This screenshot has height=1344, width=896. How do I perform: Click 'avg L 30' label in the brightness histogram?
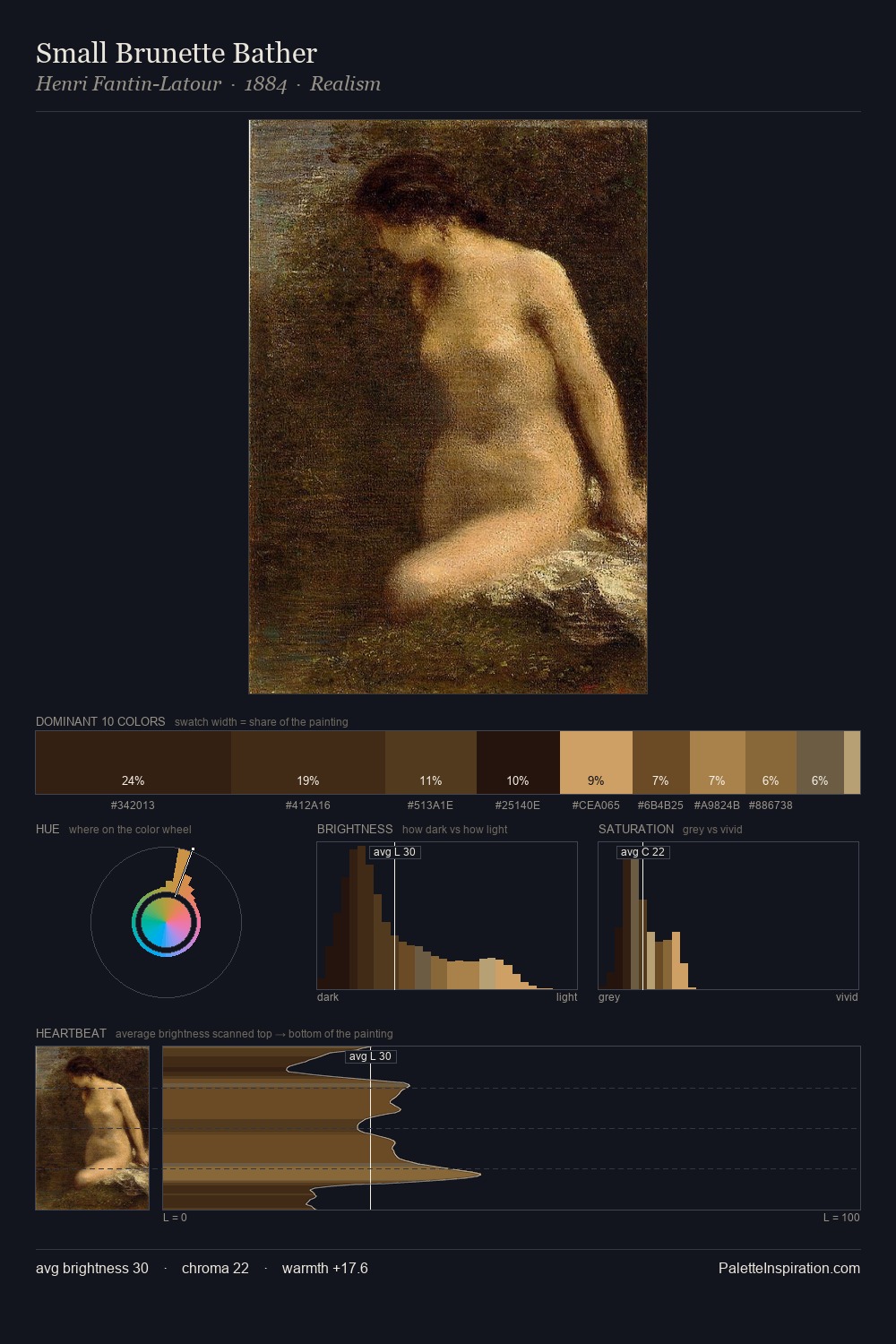tap(394, 852)
